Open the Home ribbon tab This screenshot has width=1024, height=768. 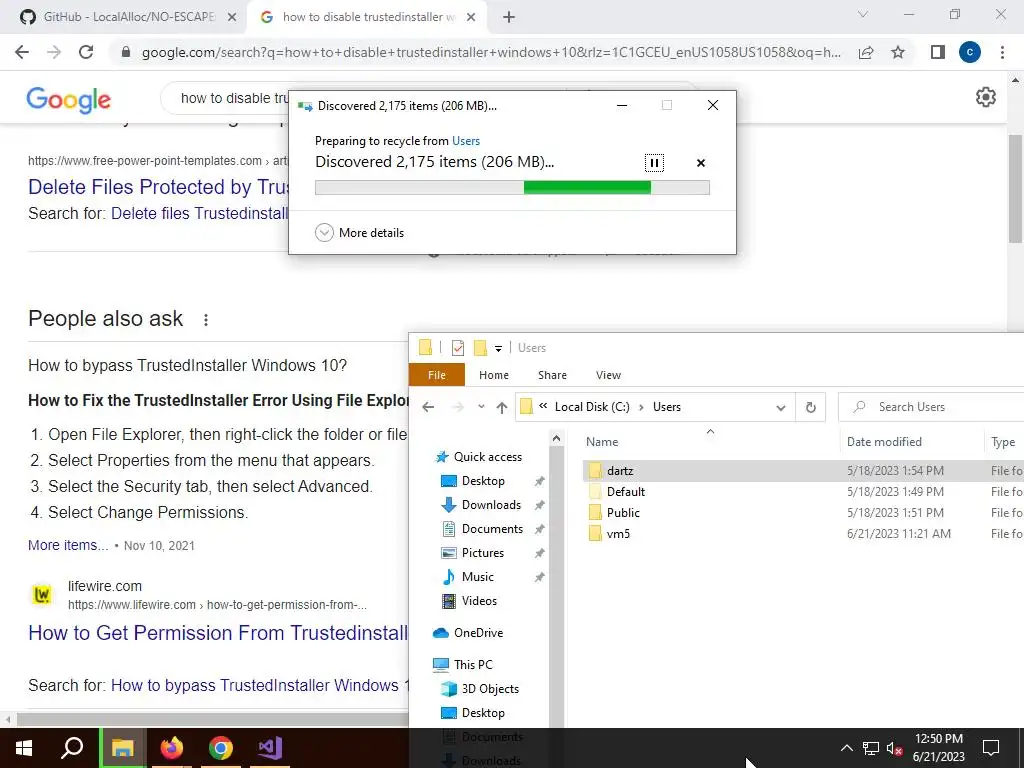pyautogui.click(x=494, y=375)
